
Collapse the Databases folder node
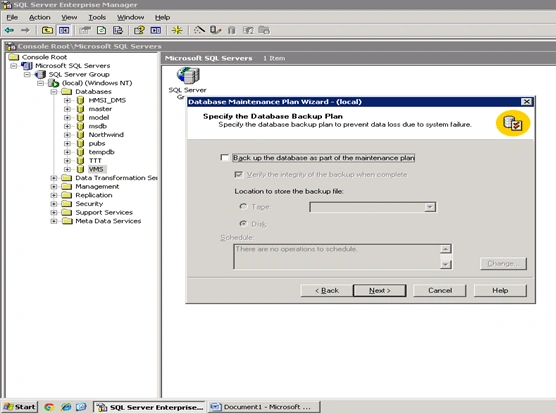pos(54,92)
